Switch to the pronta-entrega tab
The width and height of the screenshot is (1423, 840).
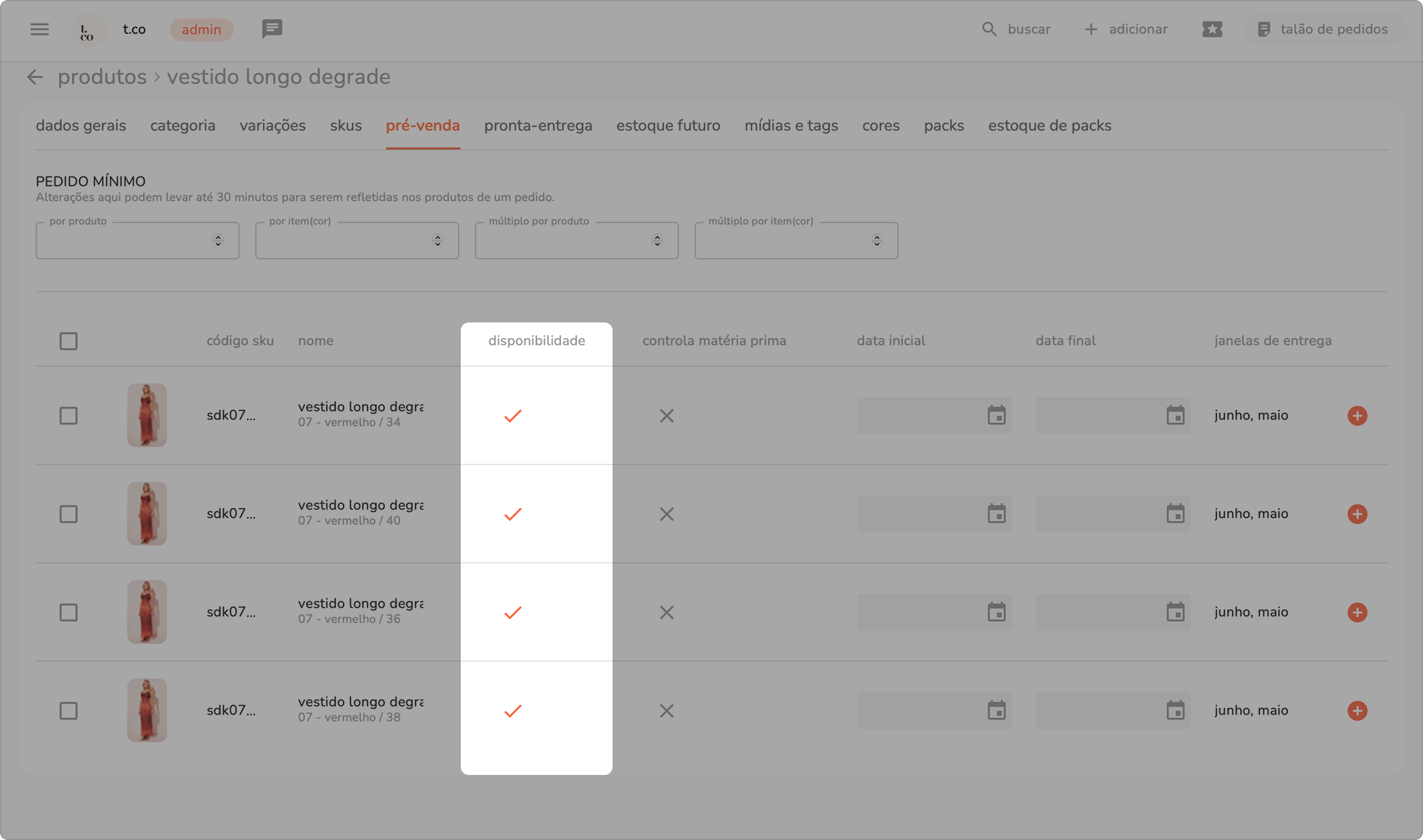[538, 126]
